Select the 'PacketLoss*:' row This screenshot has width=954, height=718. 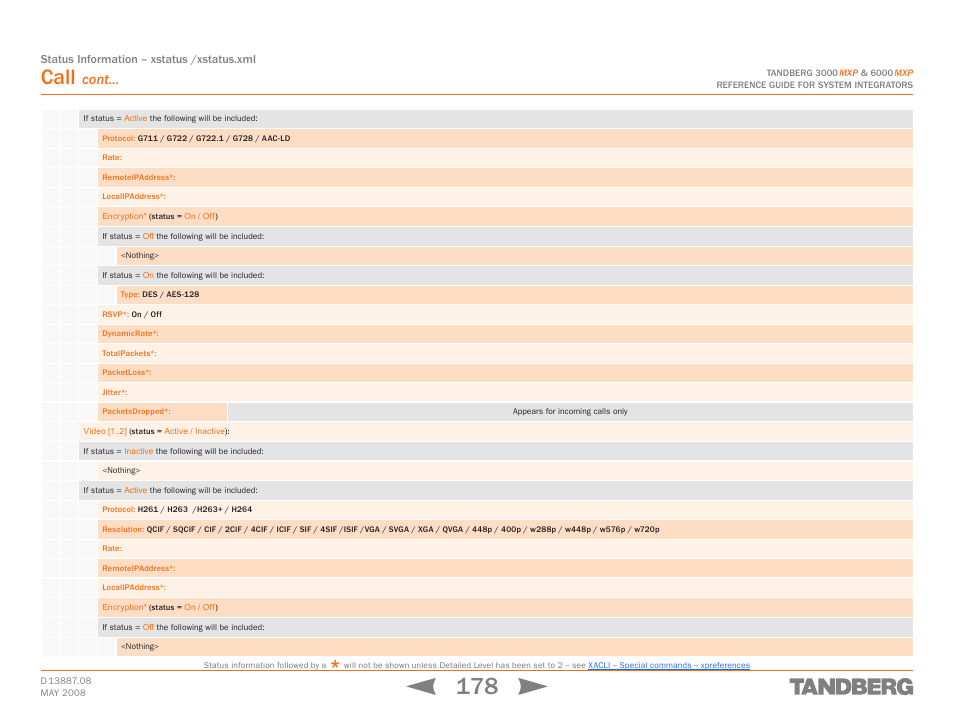[x=505, y=372]
